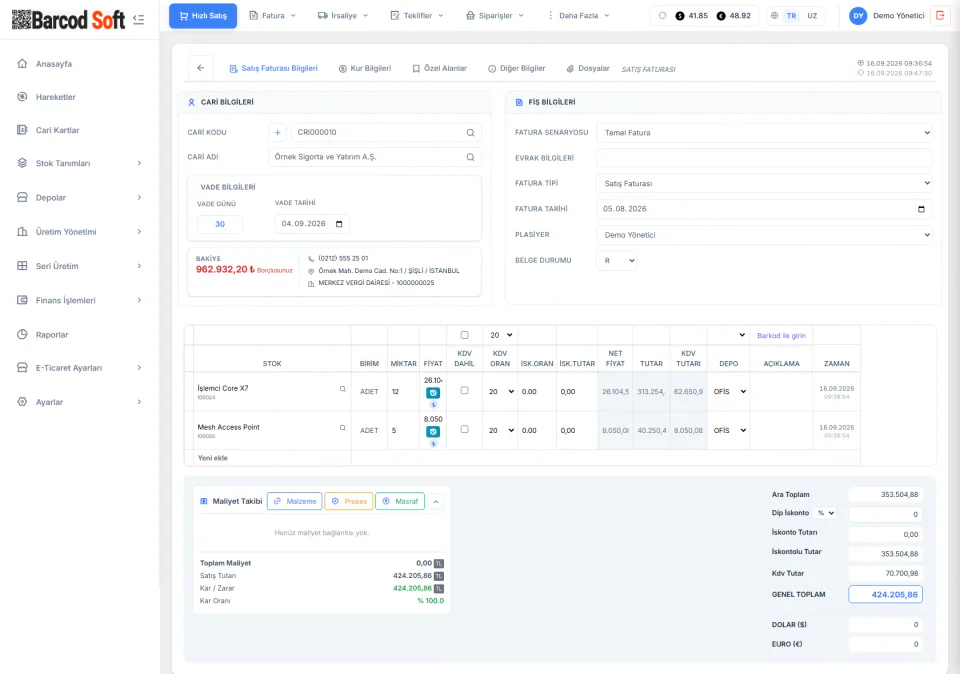This screenshot has height=674, width=960.
Task: Search cari kodu with the magnifier icon
Action: 470,132
